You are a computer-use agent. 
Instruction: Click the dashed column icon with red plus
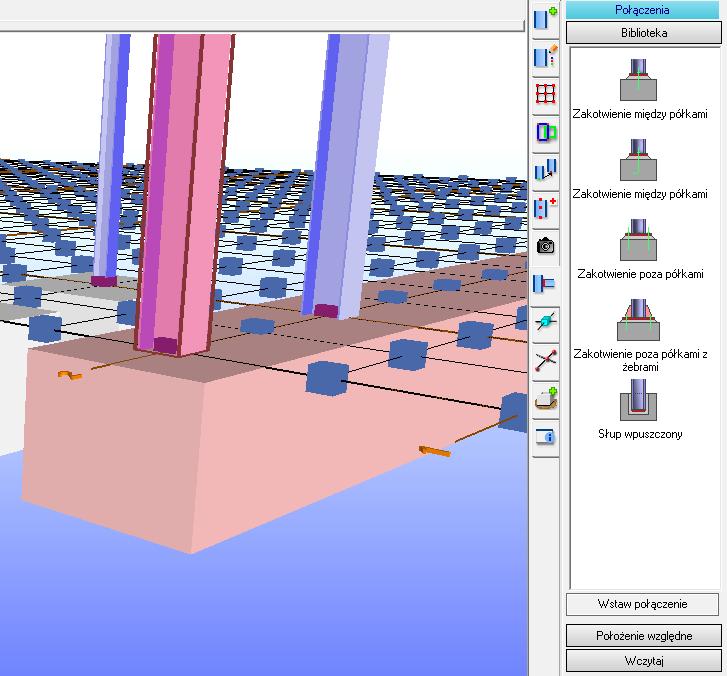pyautogui.click(x=545, y=208)
